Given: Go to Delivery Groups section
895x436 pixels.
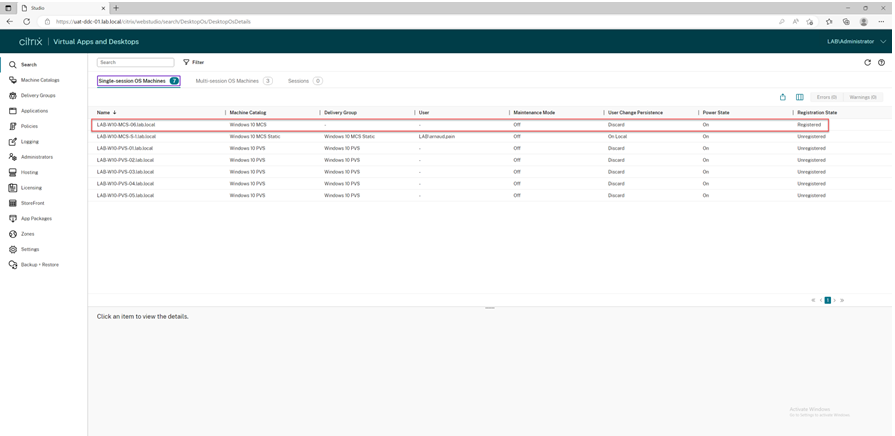Looking at the screenshot, I should click(38, 95).
